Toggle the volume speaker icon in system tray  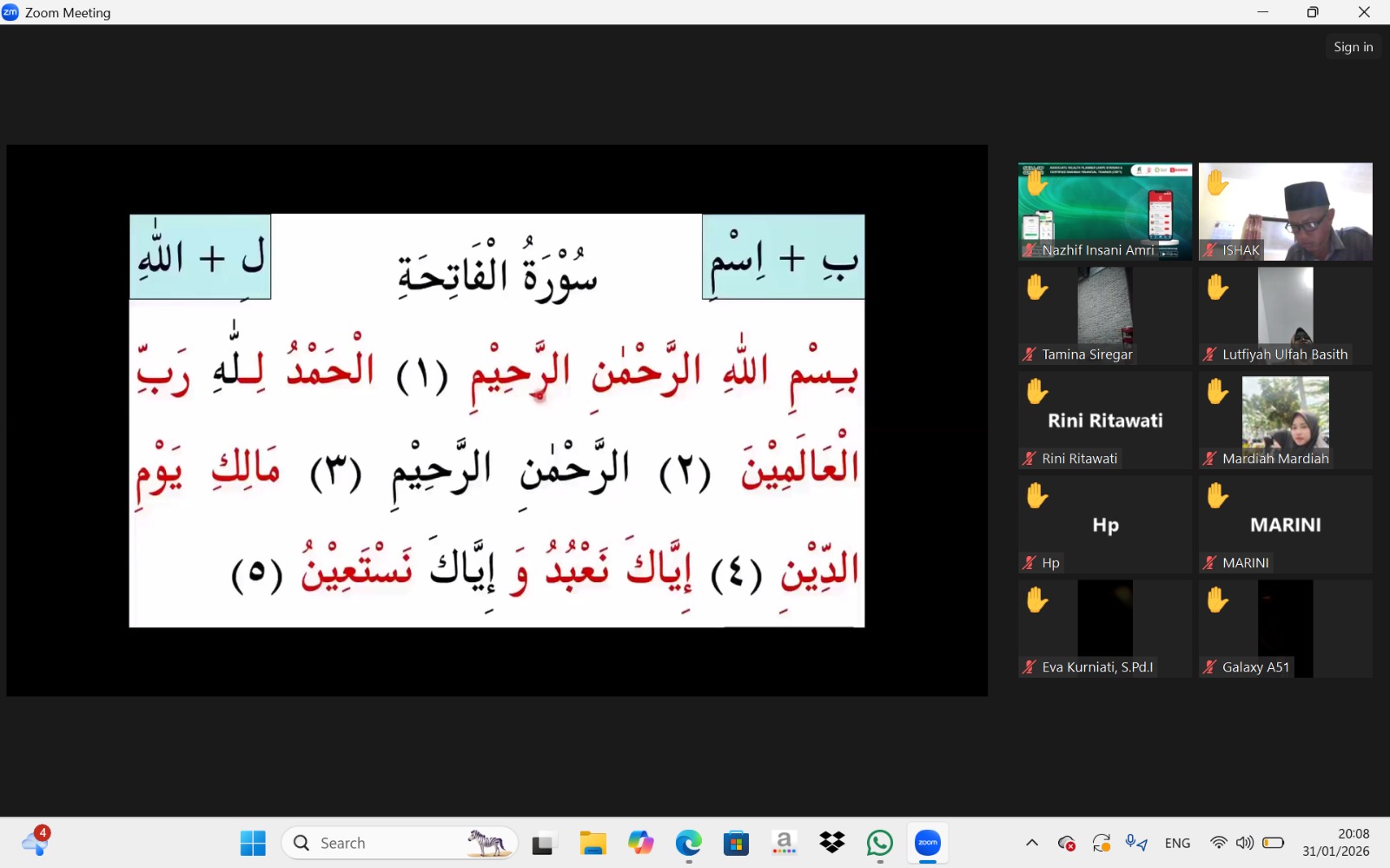[1245, 843]
